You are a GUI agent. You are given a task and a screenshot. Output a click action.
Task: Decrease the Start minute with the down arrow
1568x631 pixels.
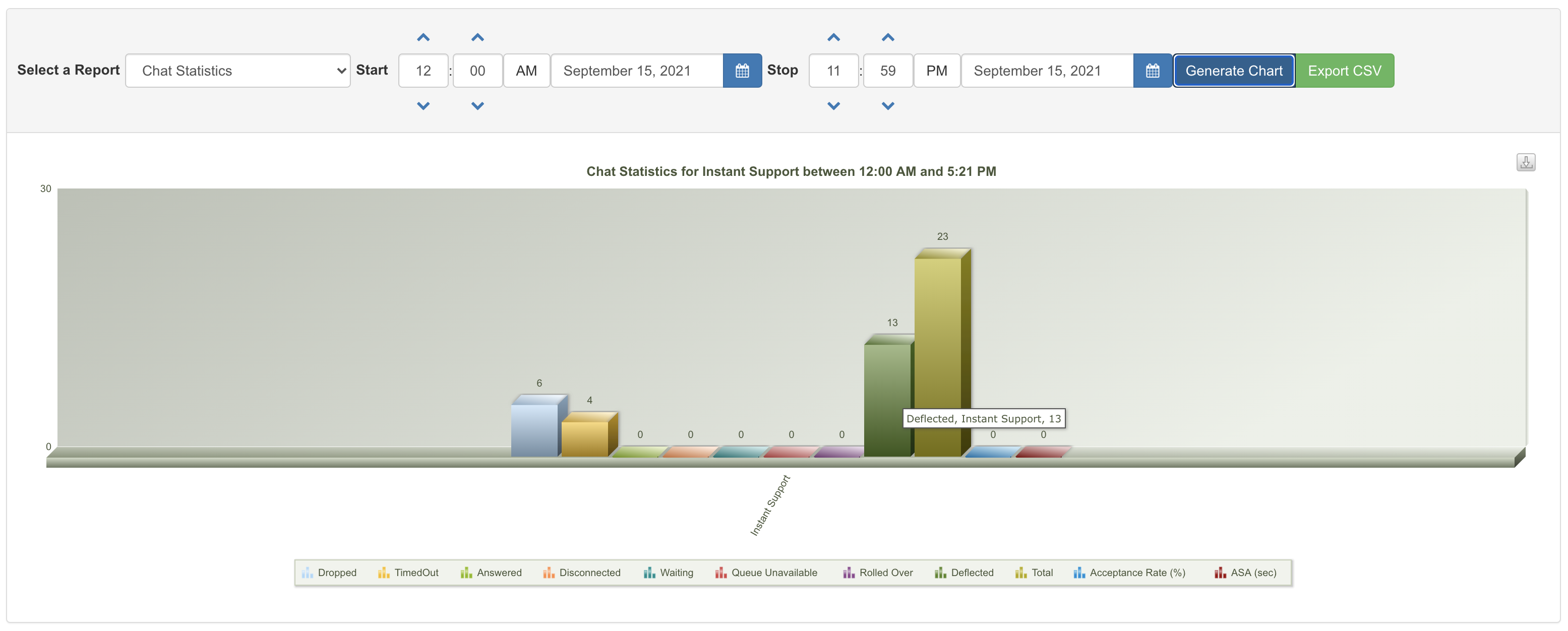pos(477,106)
